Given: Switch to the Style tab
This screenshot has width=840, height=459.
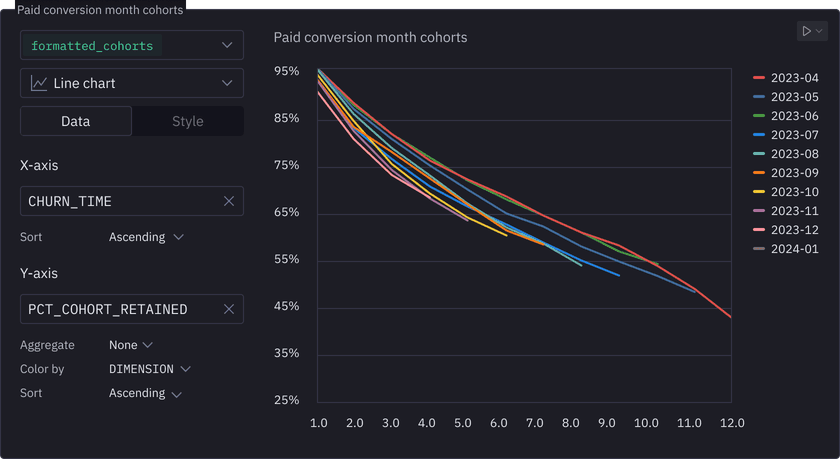Looking at the screenshot, I should 188,121.
